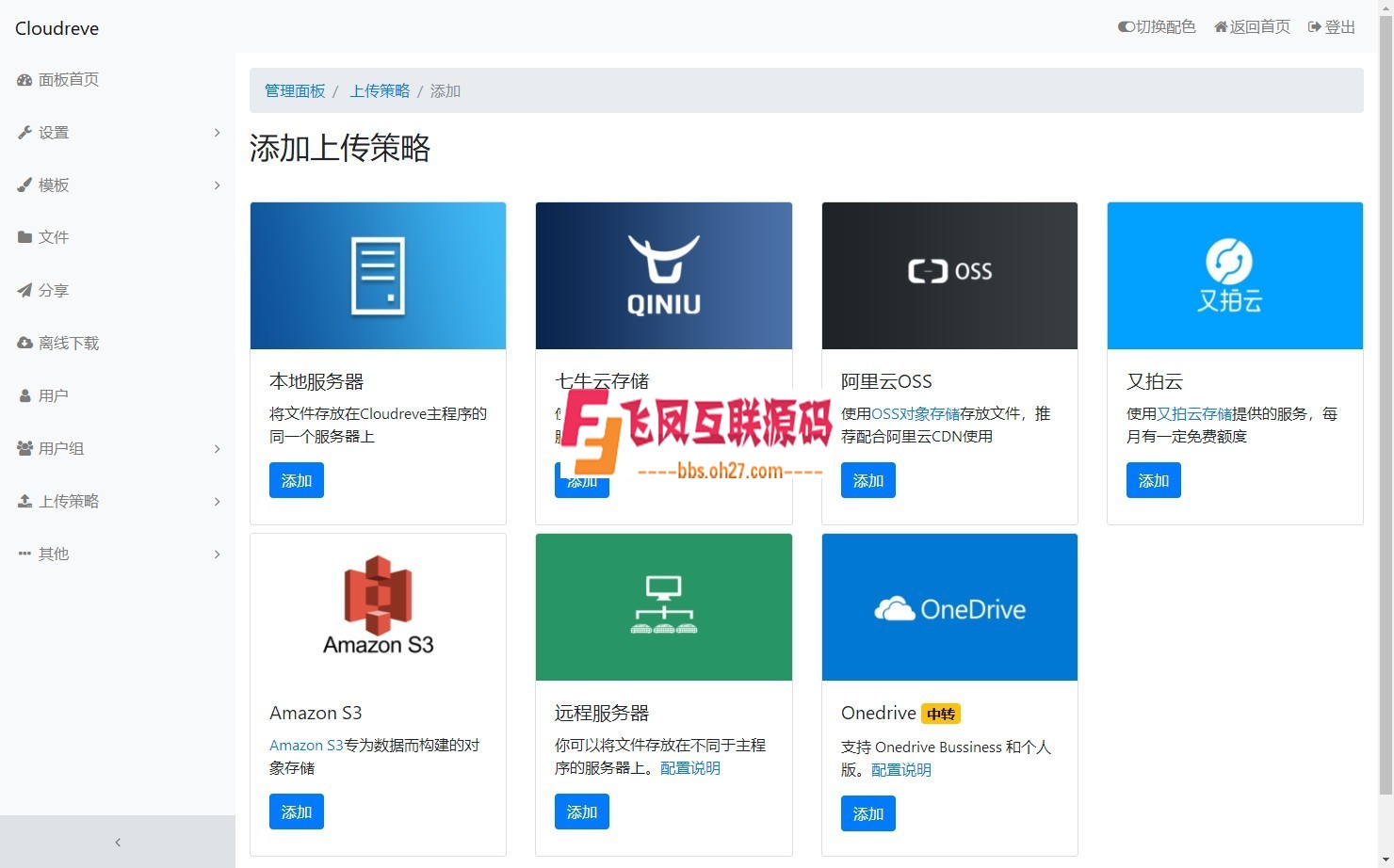Click the 上传策略 breadcrumb link
The image size is (1394, 868).
(380, 91)
